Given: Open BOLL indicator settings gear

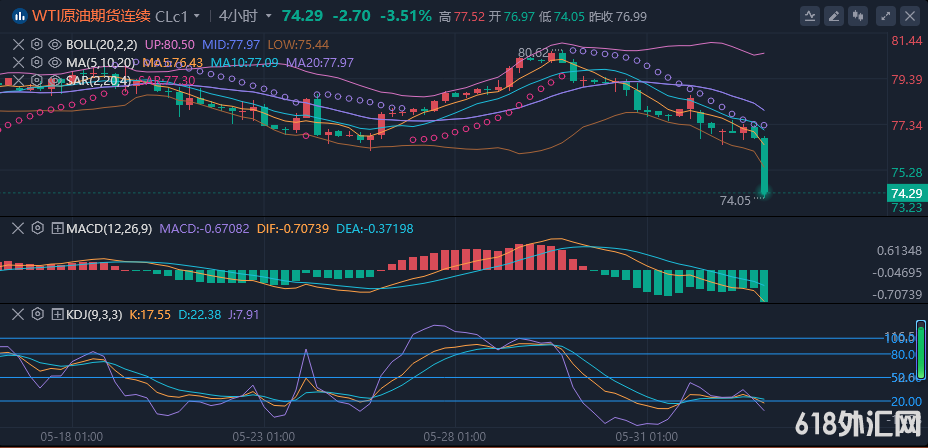Looking at the screenshot, I should 37,45.
